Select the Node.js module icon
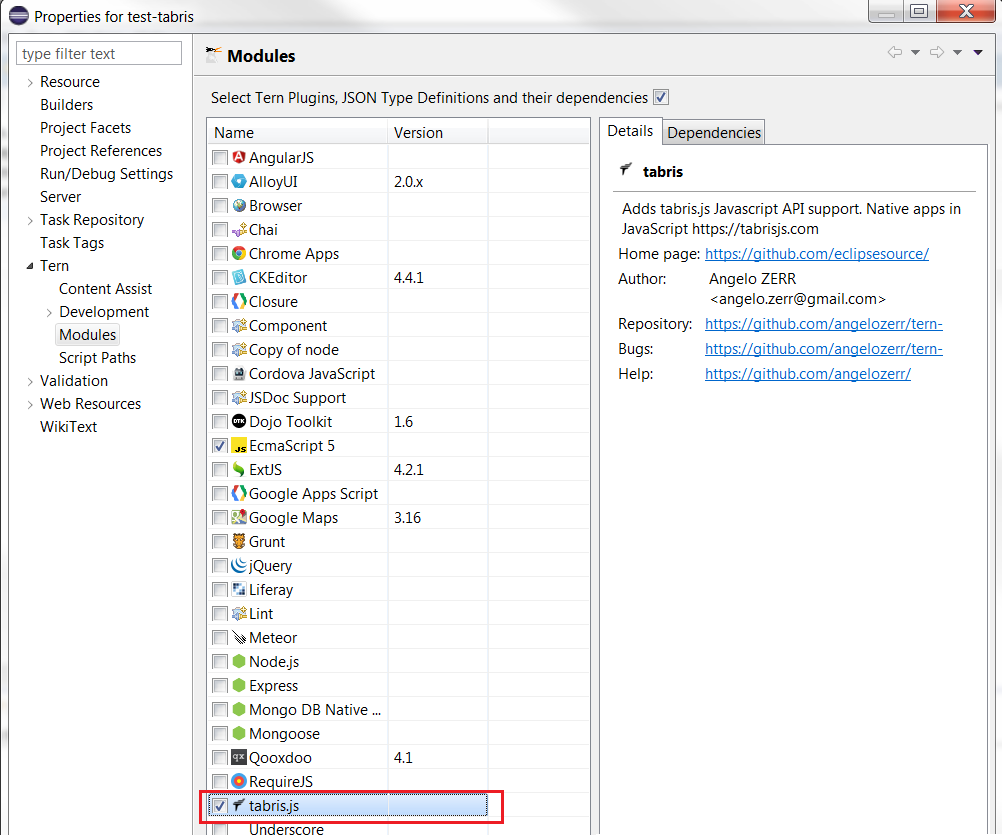This screenshot has height=835, width=1002. [x=240, y=661]
